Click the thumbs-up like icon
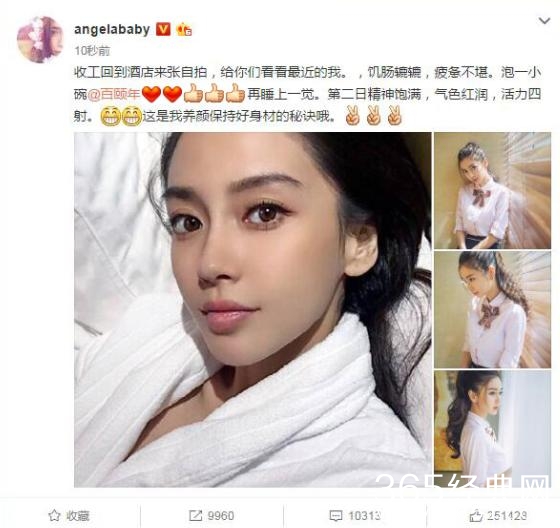This screenshot has width=560, height=528. pyautogui.click(x=476, y=515)
